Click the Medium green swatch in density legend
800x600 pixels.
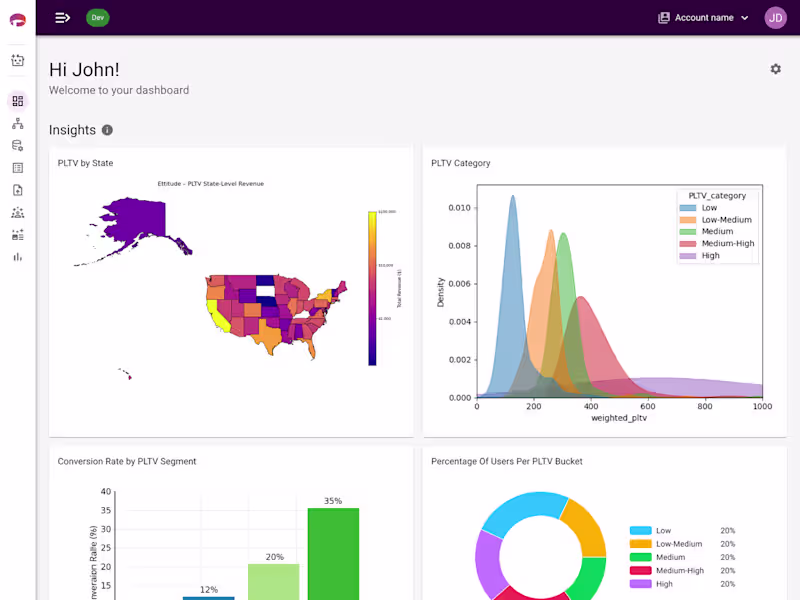click(x=688, y=232)
